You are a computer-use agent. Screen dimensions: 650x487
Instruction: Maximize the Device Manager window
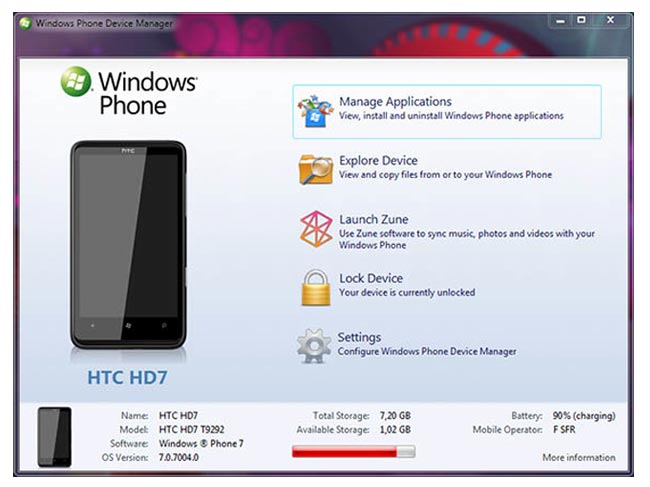(x=582, y=20)
